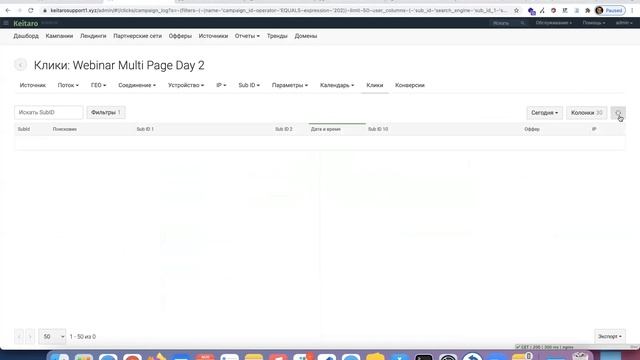Open the Лендинги section
This screenshot has height=360, width=640.
pyautogui.click(x=93, y=36)
